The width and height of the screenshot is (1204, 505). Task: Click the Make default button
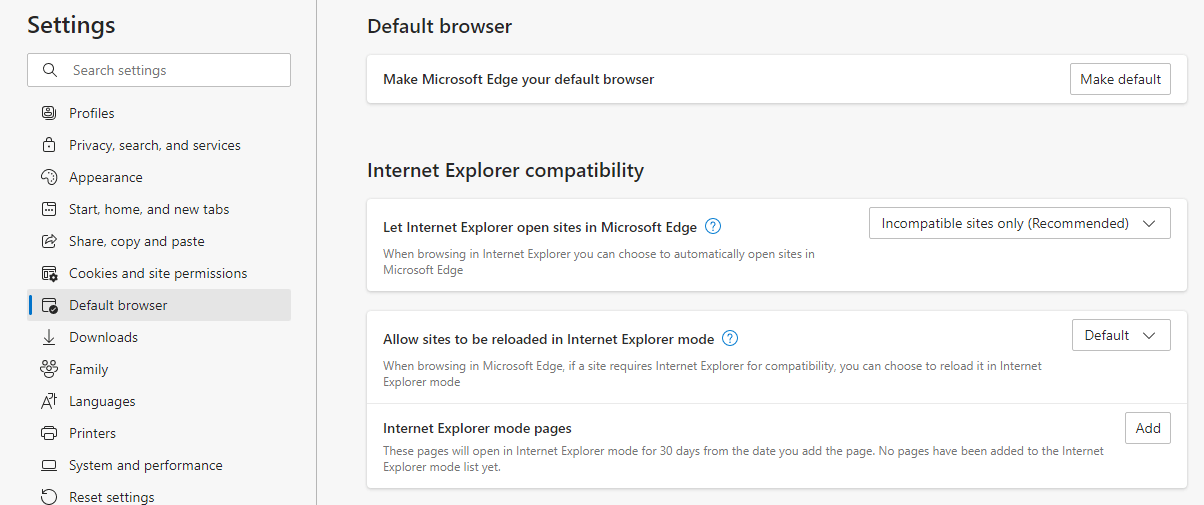point(1120,79)
